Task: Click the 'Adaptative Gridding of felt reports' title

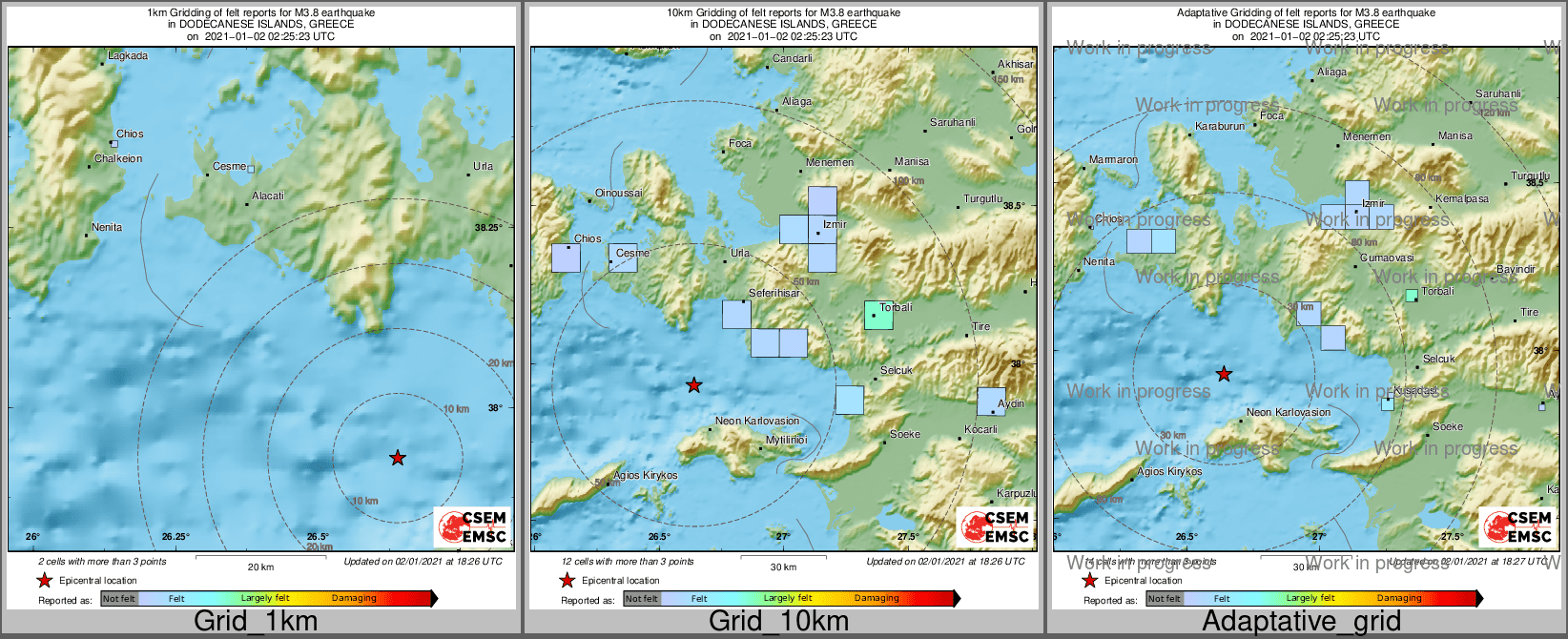Action: (1306, 13)
